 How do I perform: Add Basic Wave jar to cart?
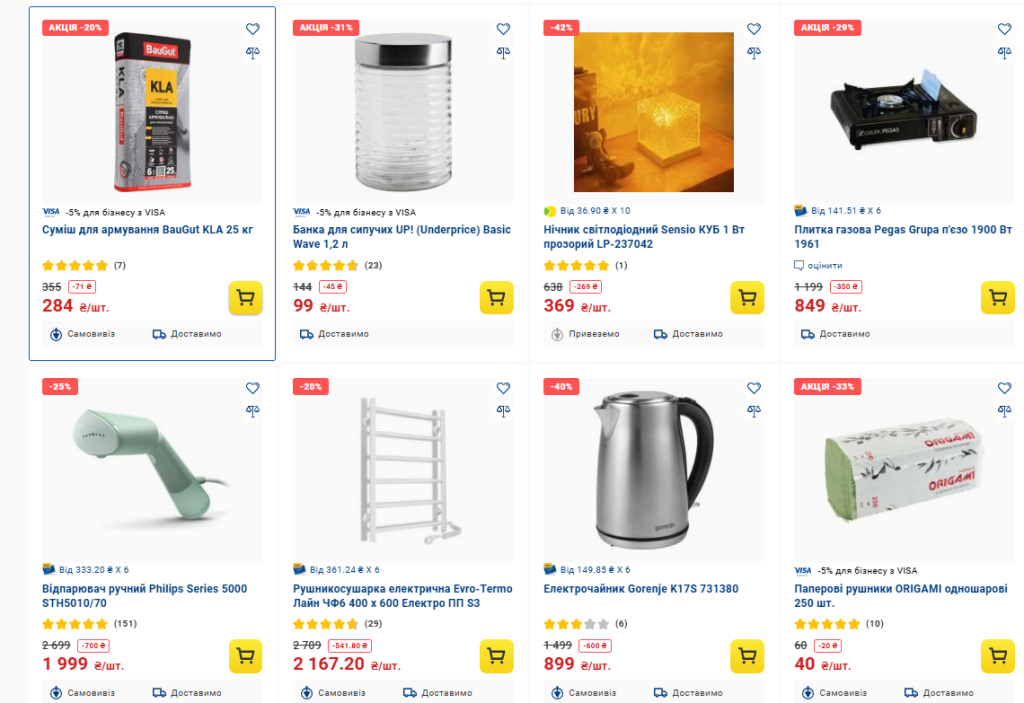click(496, 297)
